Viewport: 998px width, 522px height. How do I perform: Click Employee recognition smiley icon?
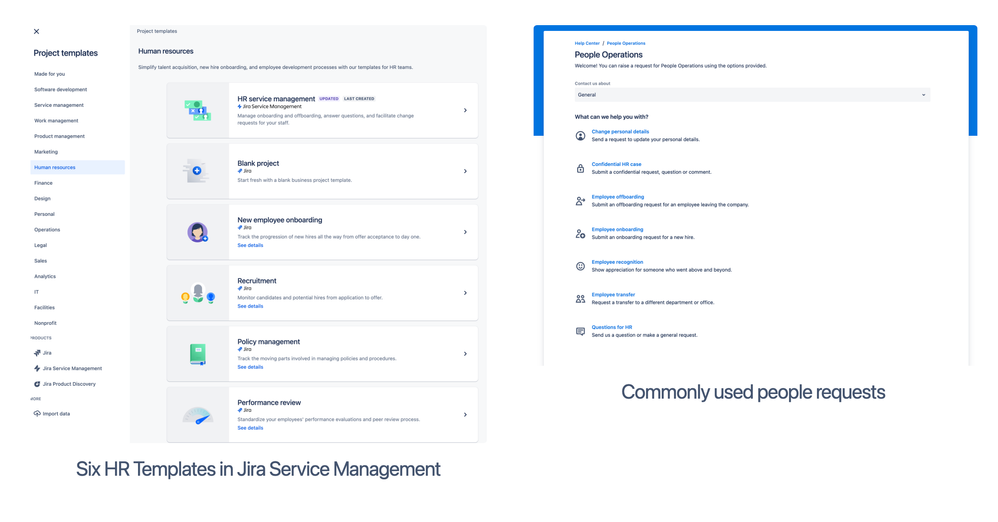(580, 266)
